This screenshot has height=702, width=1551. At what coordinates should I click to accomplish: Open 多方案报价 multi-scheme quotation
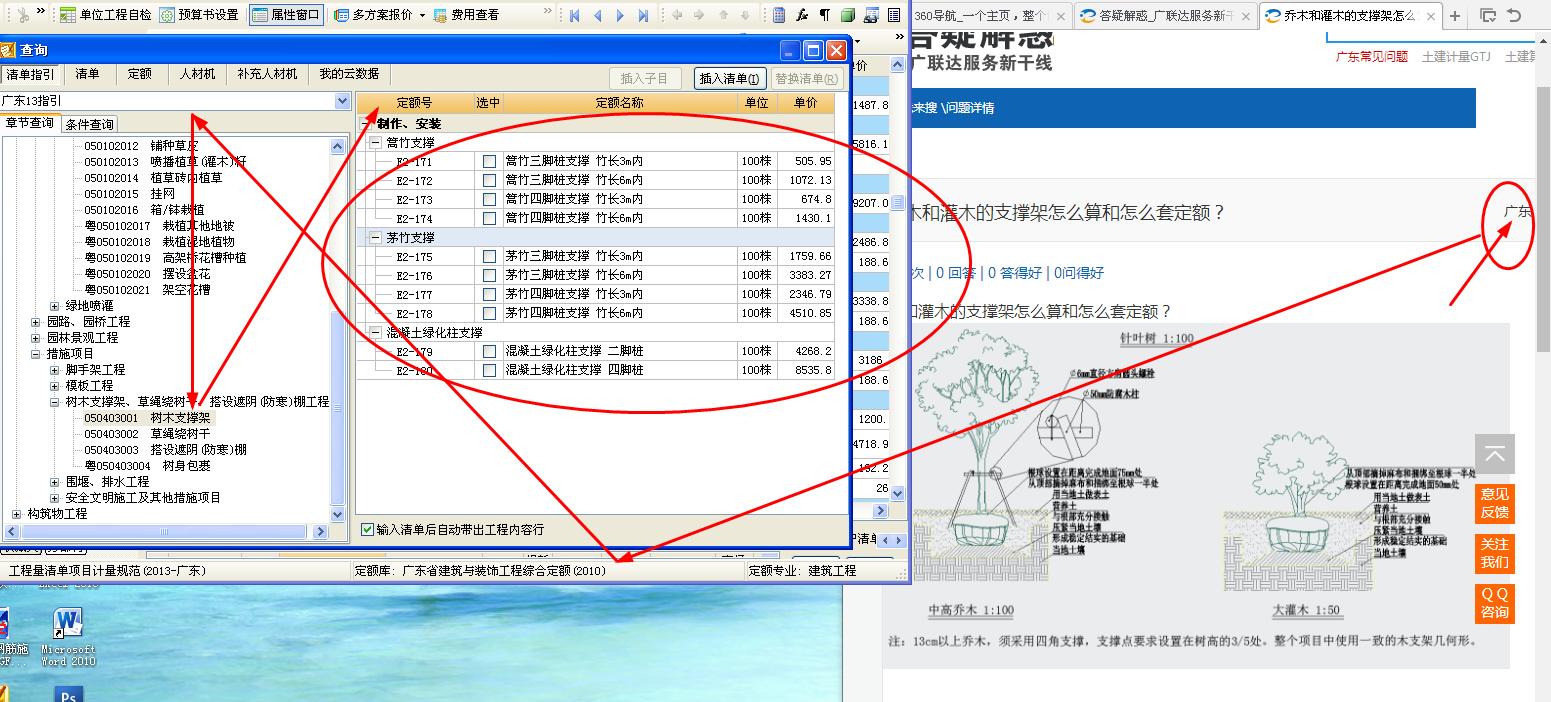click(x=374, y=15)
